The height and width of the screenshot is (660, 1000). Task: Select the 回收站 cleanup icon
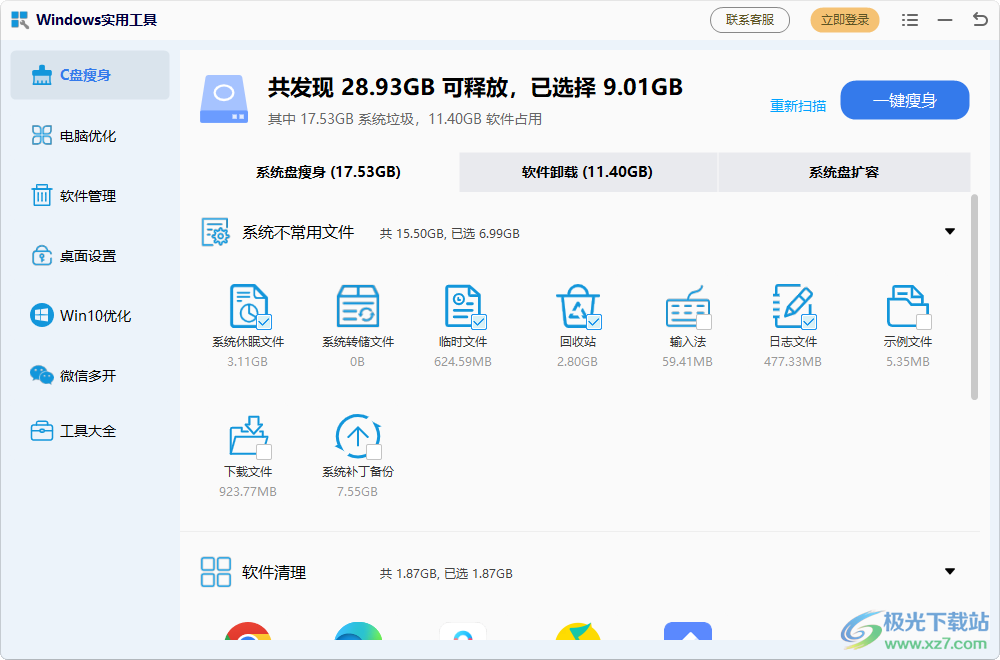(x=578, y=305)
